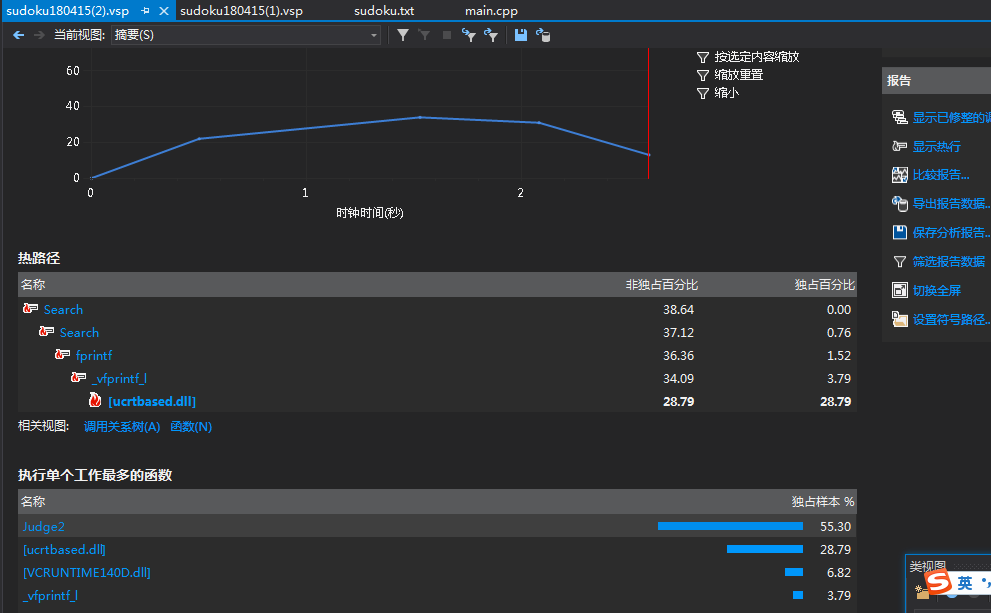Click the Judge2 function link
Image resolution: width=991 pixels, height=613 pixels.
[43, 526]
